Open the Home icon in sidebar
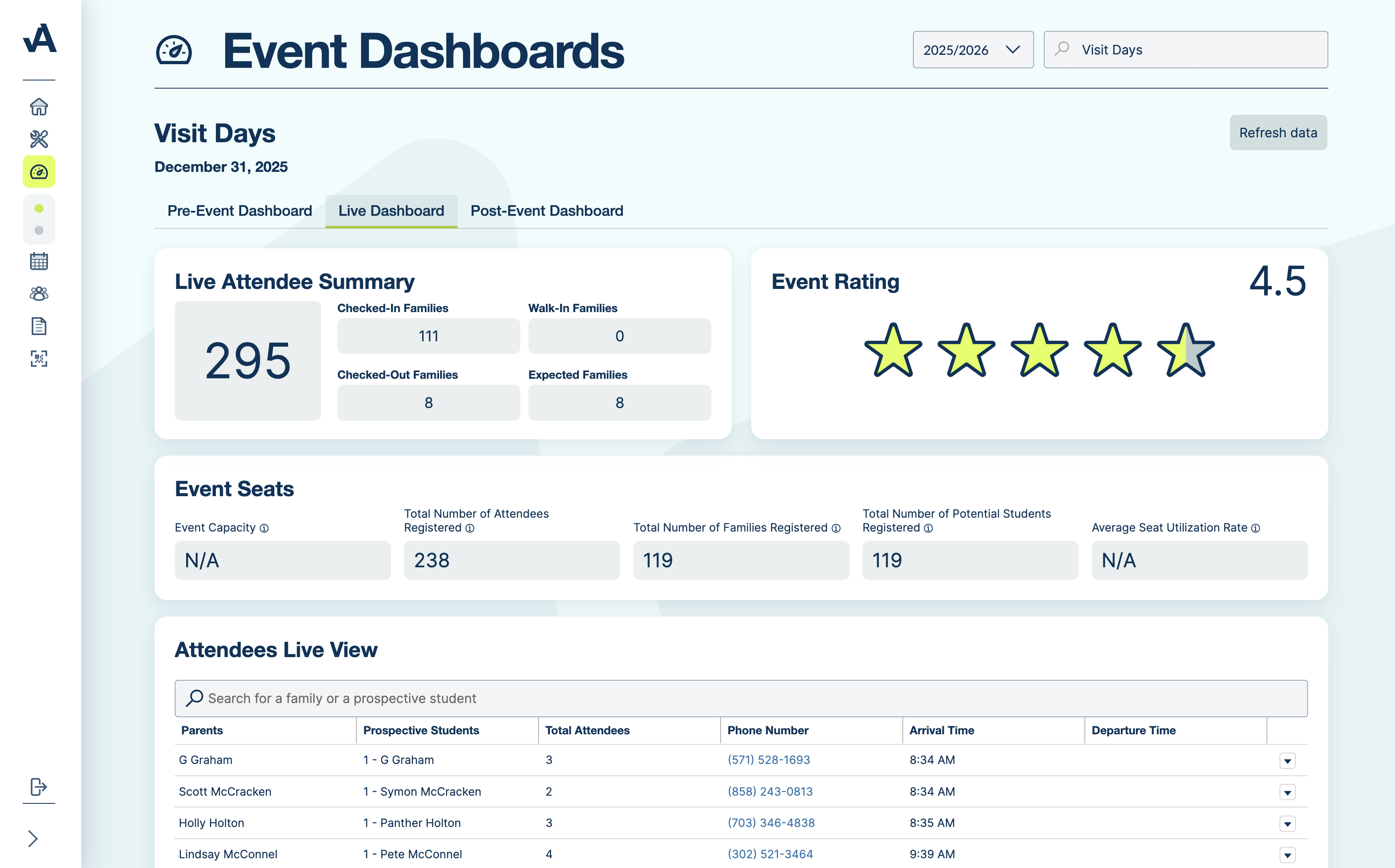Screen dimensions: 1395x868 click(39, 107)
